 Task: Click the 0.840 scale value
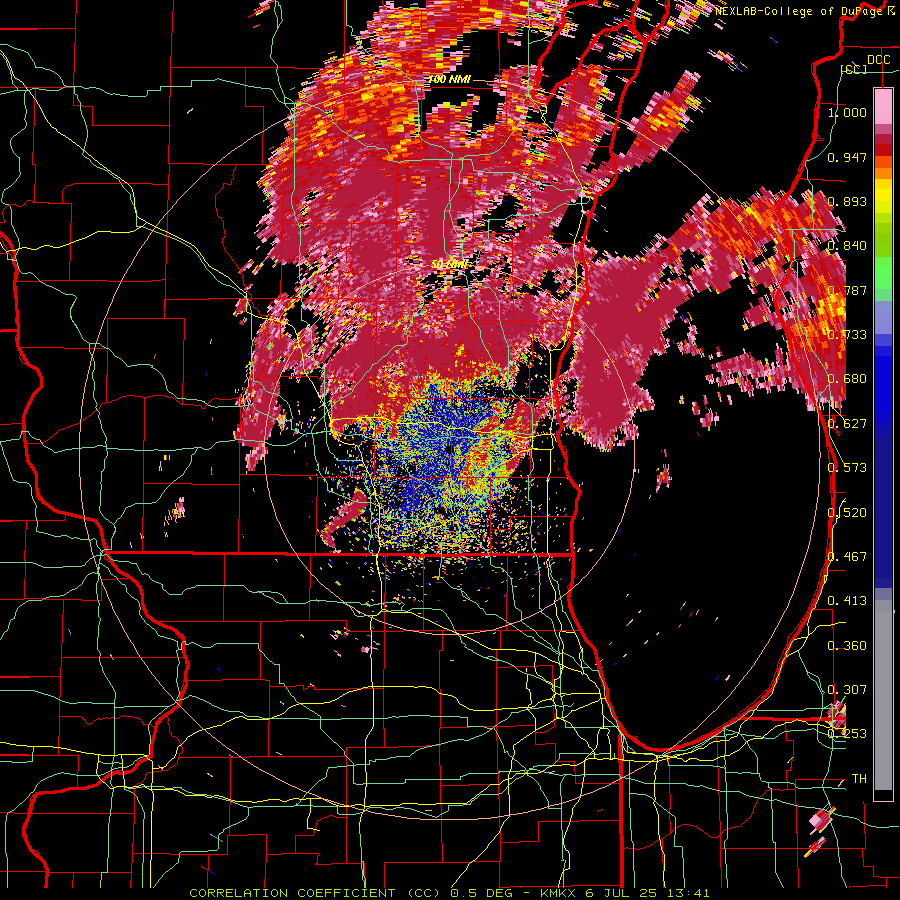(847, 246)
